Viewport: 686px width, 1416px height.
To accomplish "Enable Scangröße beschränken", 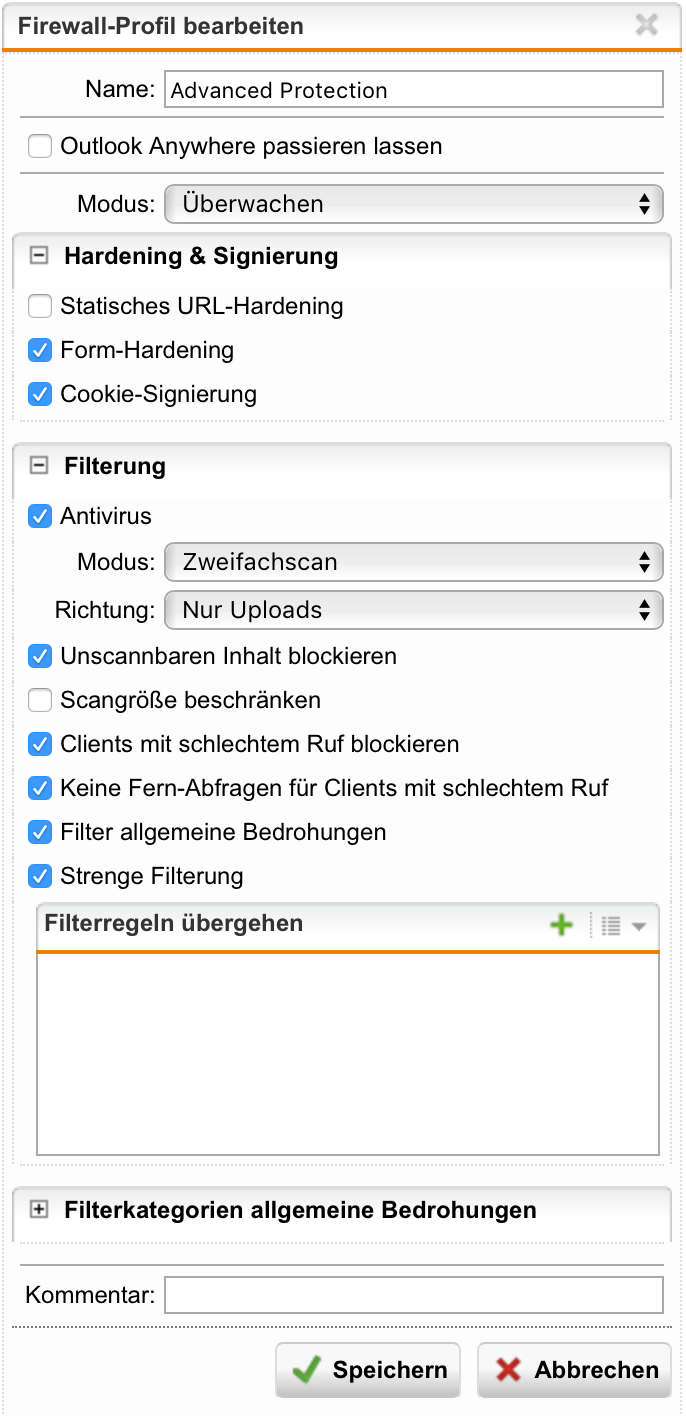I will [x=40, y=700].
